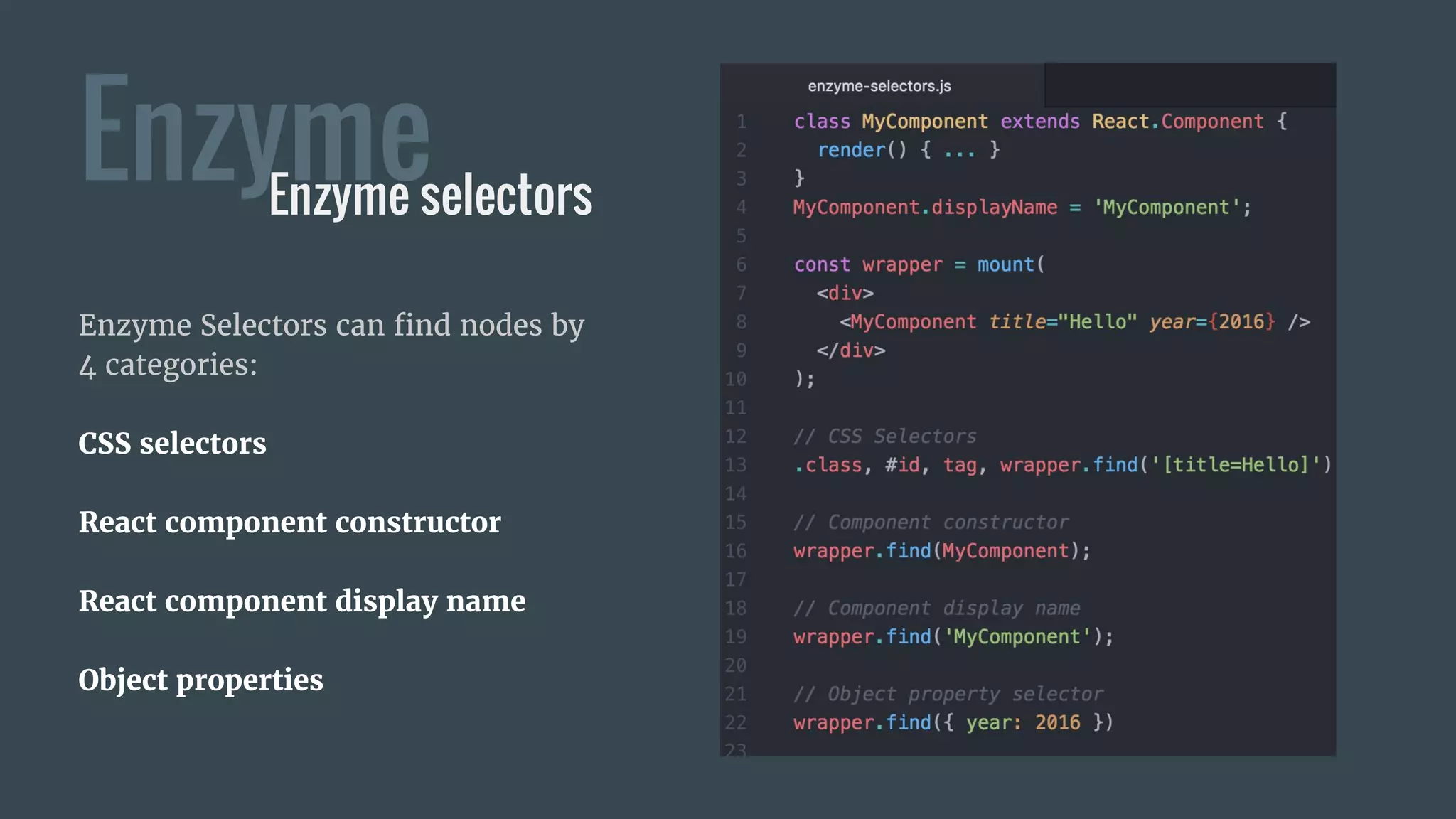Click the empty tab bar area beside the file tab
The height and width of the screenshot is (819, 1456).
tap(1189, 85)
